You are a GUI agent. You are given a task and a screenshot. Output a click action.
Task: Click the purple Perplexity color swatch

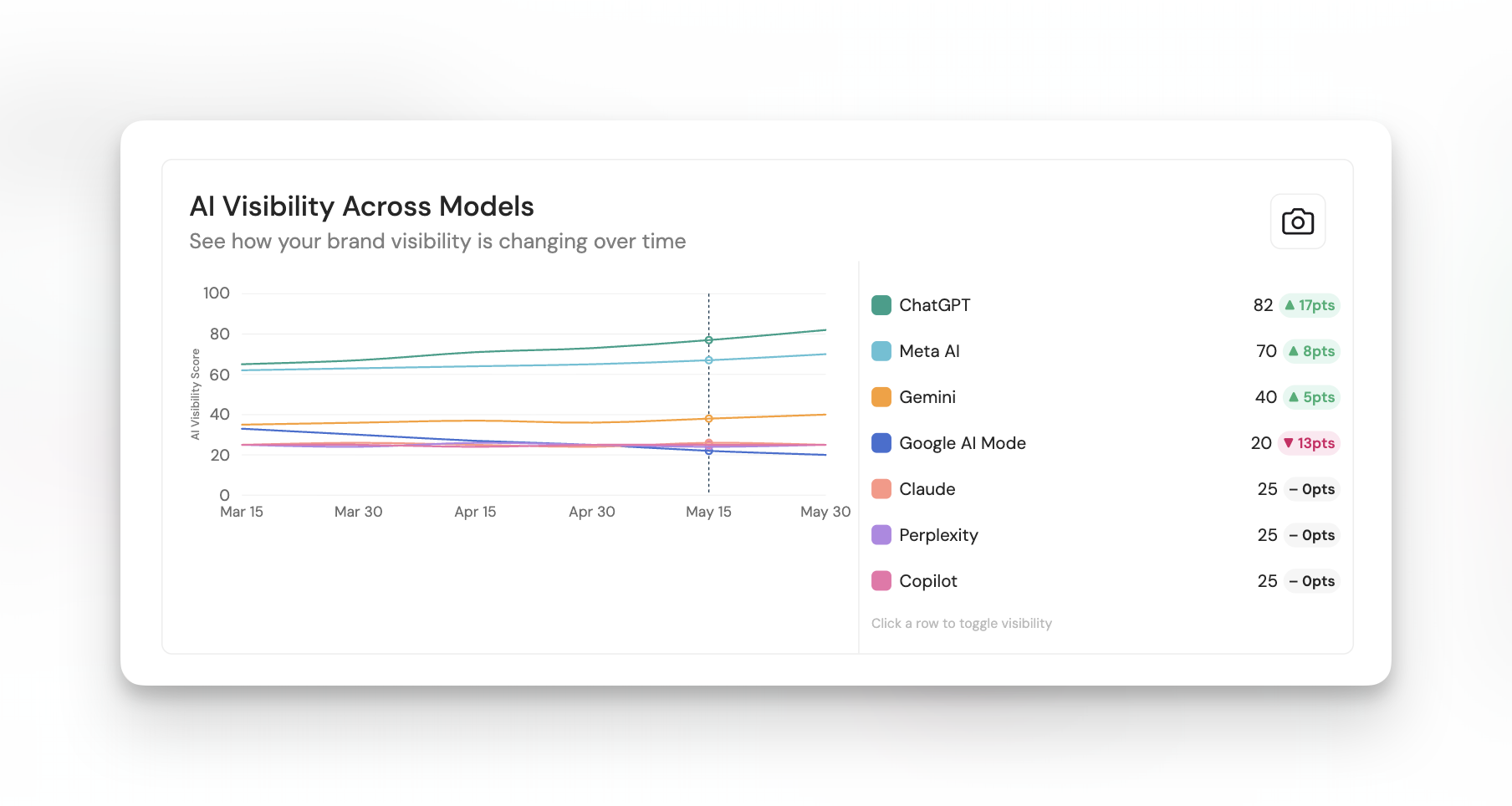click(881, 535)
